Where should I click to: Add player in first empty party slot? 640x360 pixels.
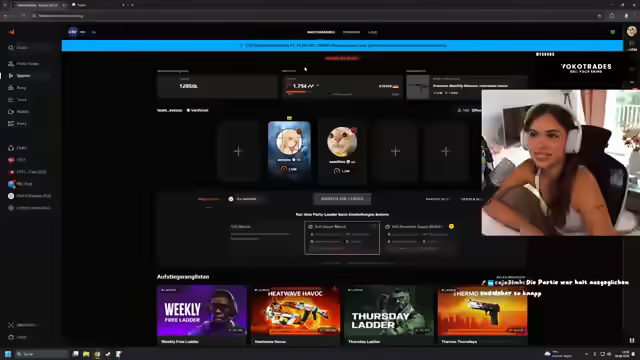coord(238,151)
